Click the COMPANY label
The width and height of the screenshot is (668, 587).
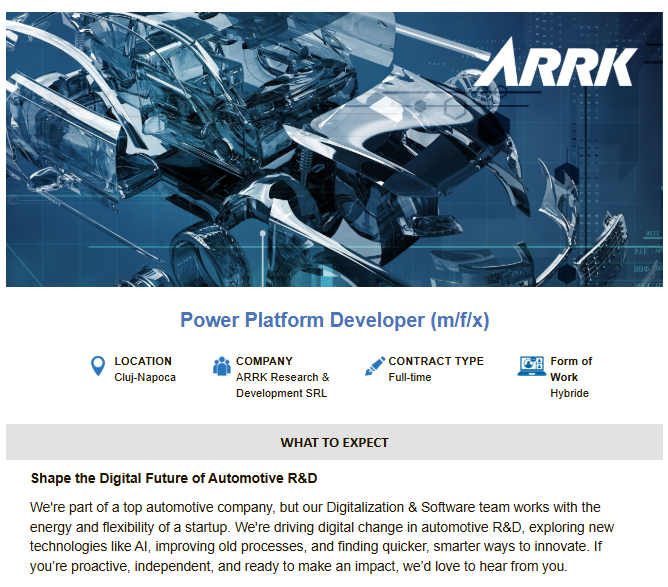(264, 361)
